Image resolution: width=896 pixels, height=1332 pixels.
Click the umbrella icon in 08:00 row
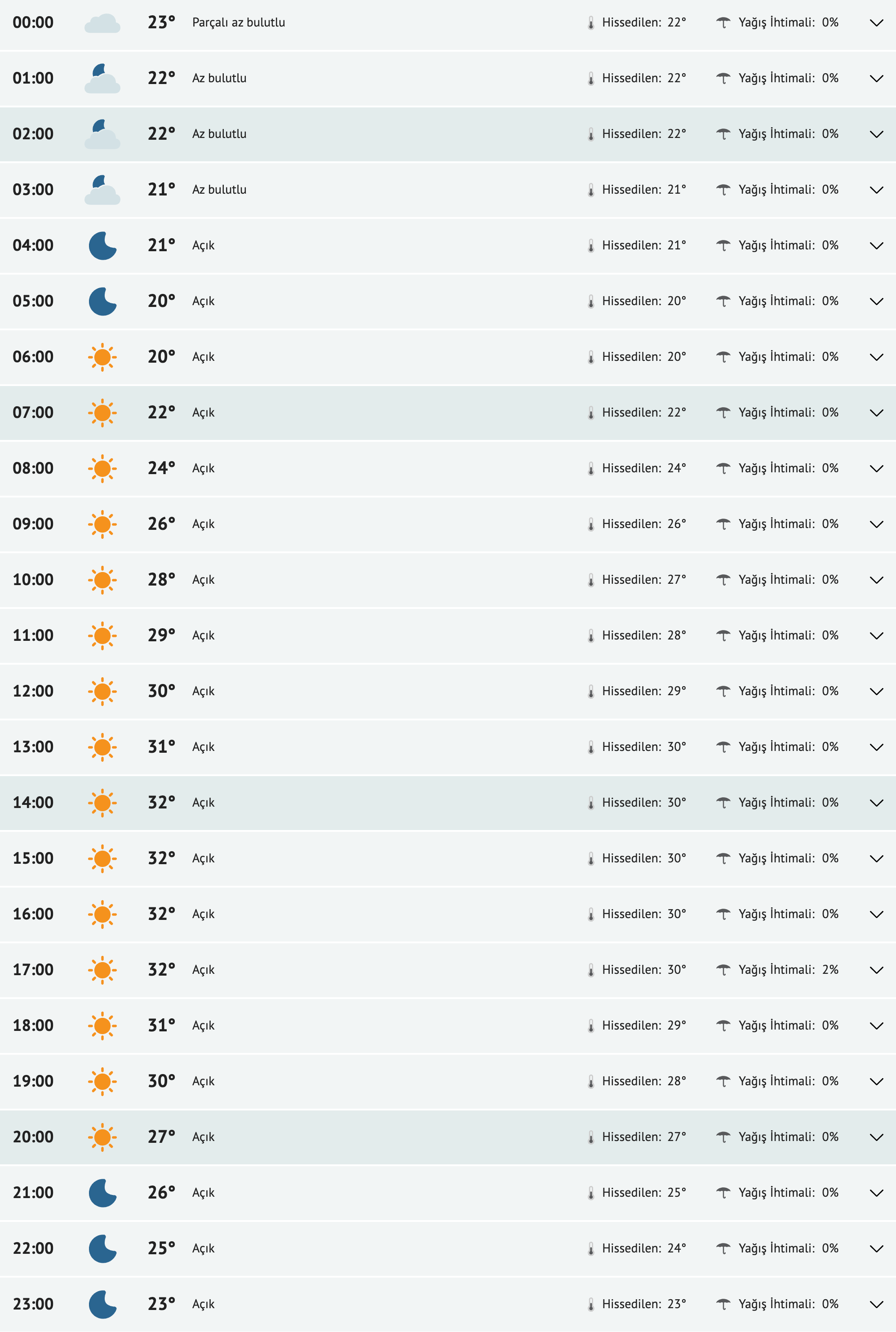pos(723,469)
